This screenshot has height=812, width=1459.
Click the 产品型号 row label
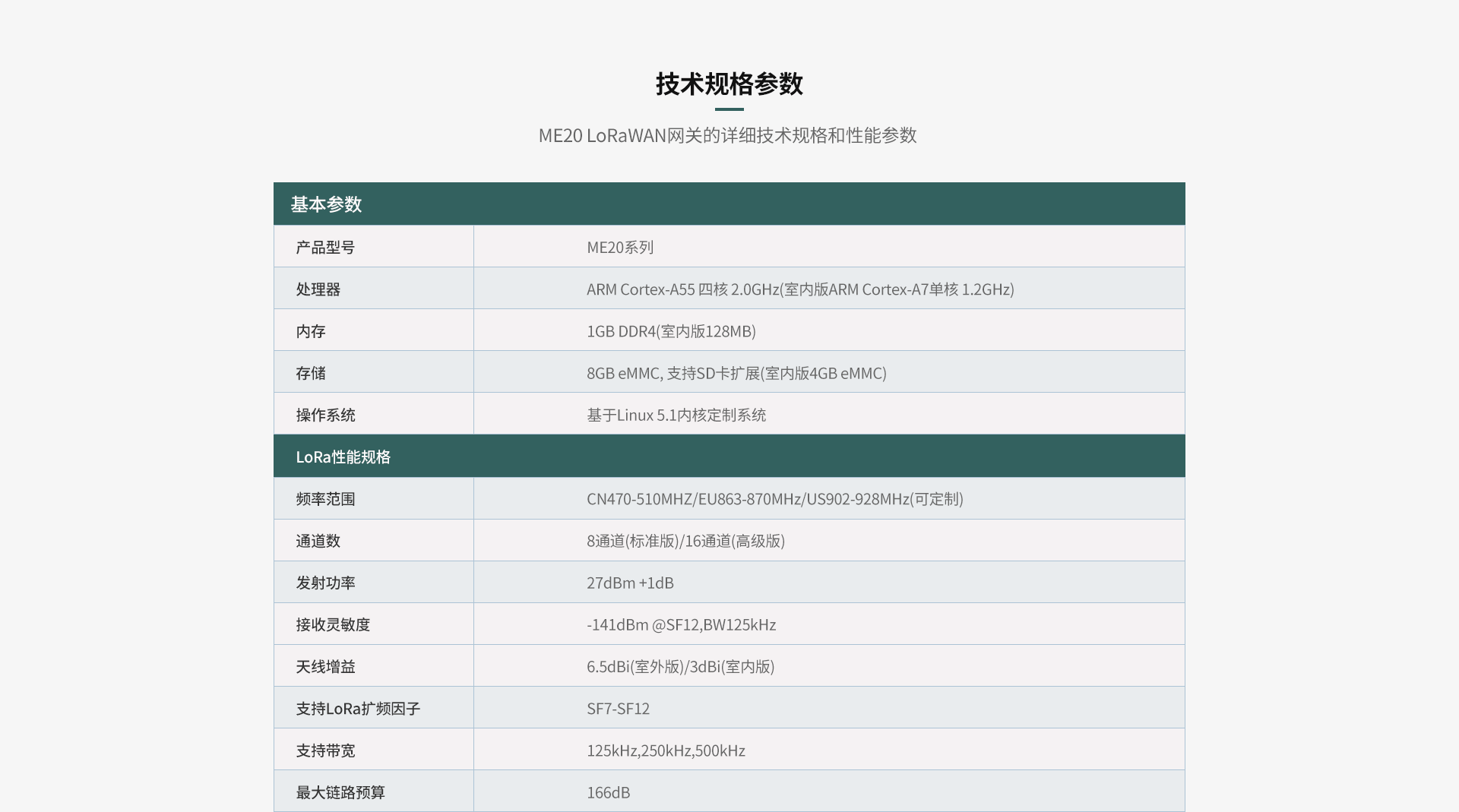tap(325, 248)
